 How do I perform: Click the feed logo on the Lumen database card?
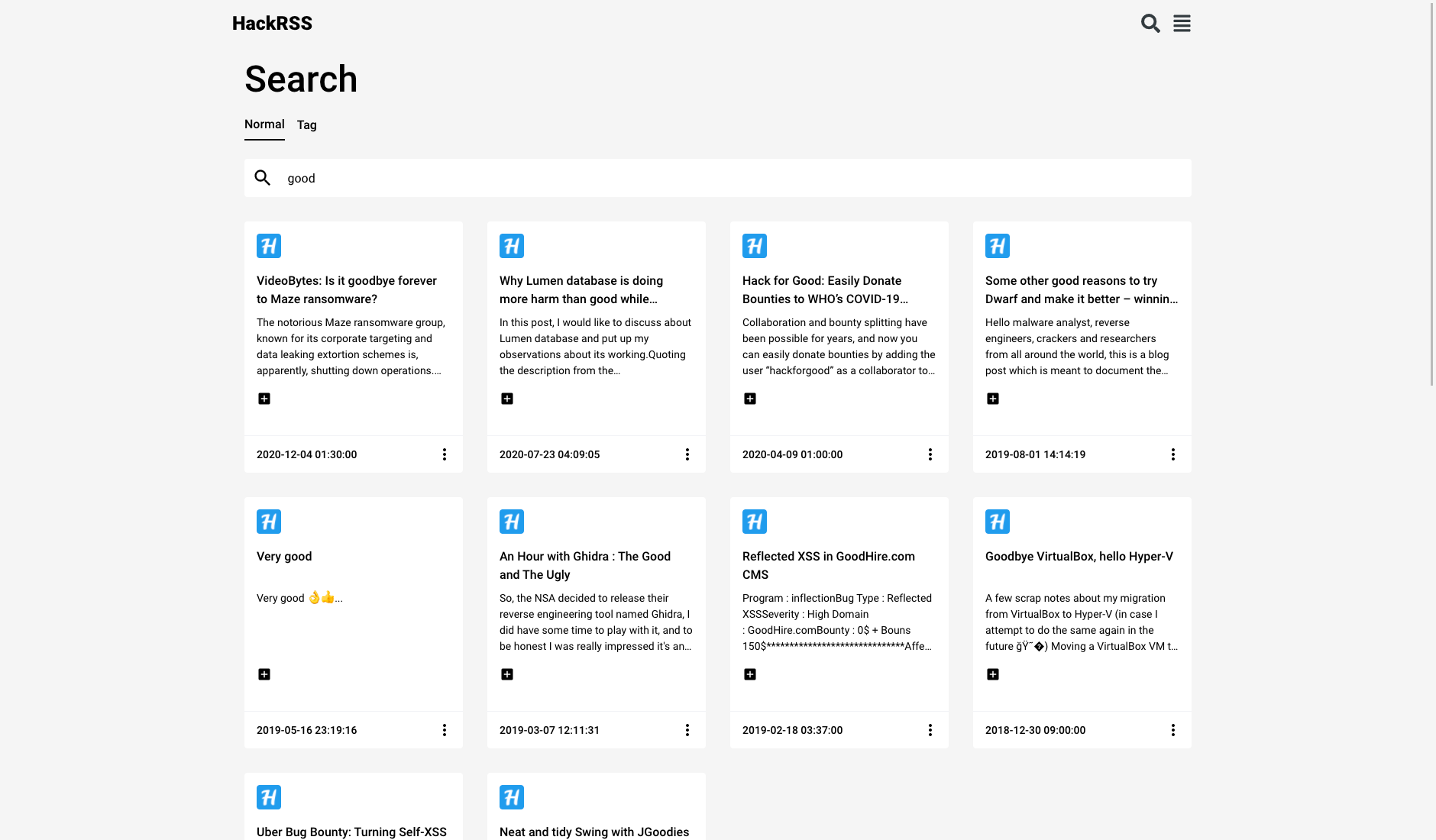pos(512,246)
